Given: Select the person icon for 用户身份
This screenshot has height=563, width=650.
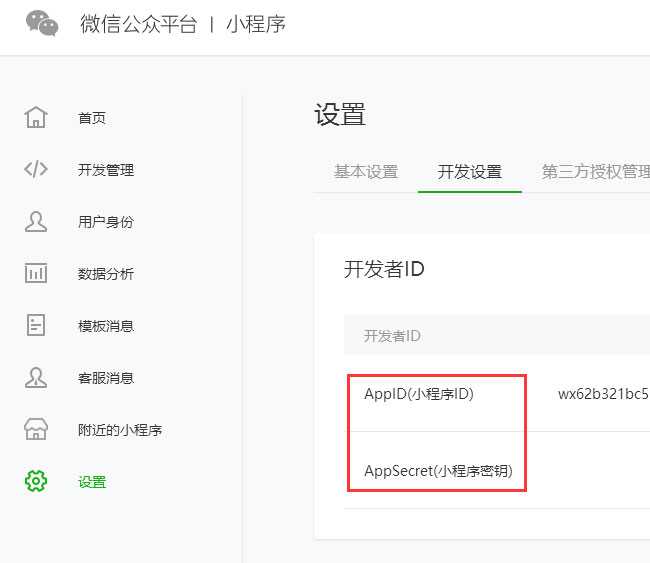Looking at the screenshot, I should [x=36, y=222].
